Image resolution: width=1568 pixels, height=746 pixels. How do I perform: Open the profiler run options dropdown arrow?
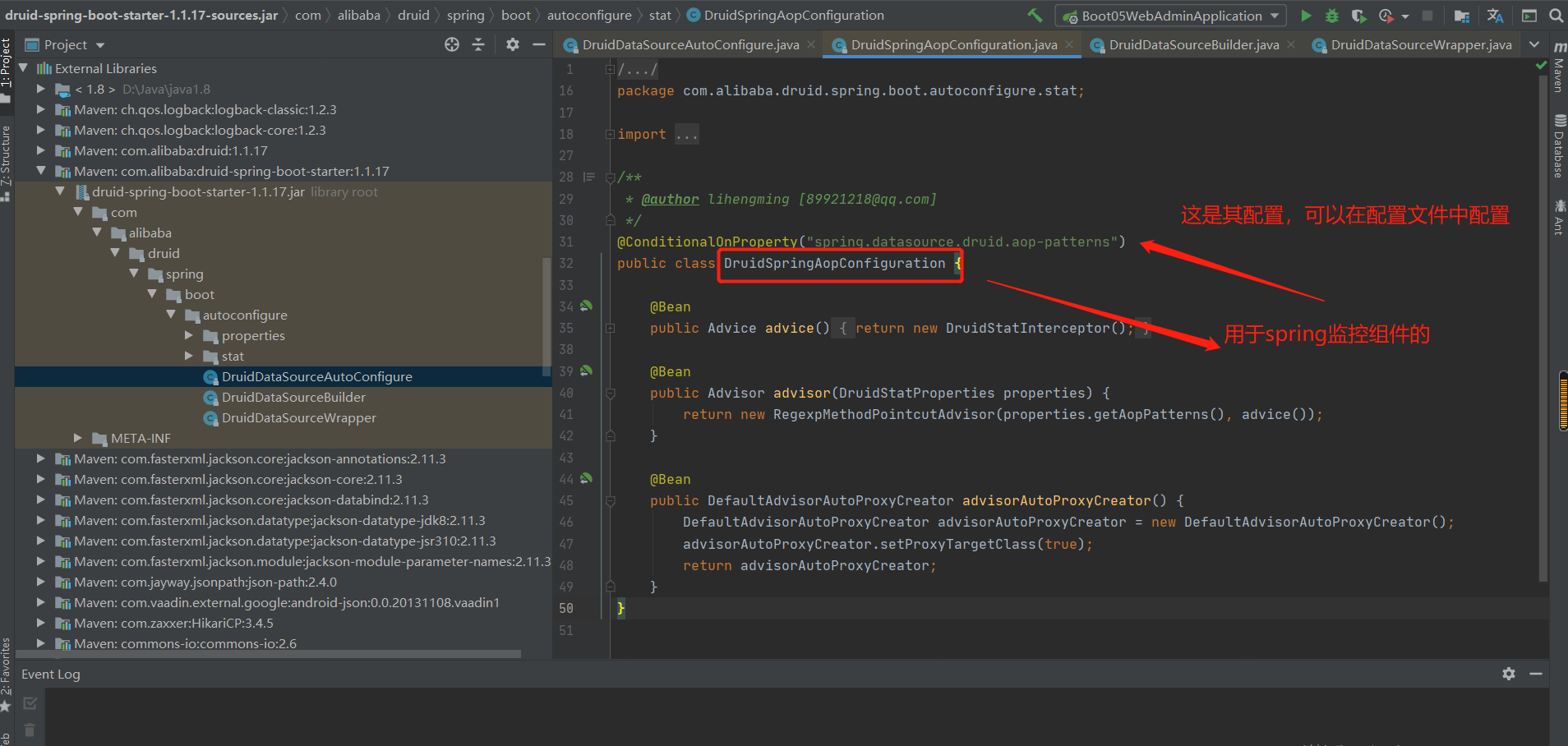1405,16
